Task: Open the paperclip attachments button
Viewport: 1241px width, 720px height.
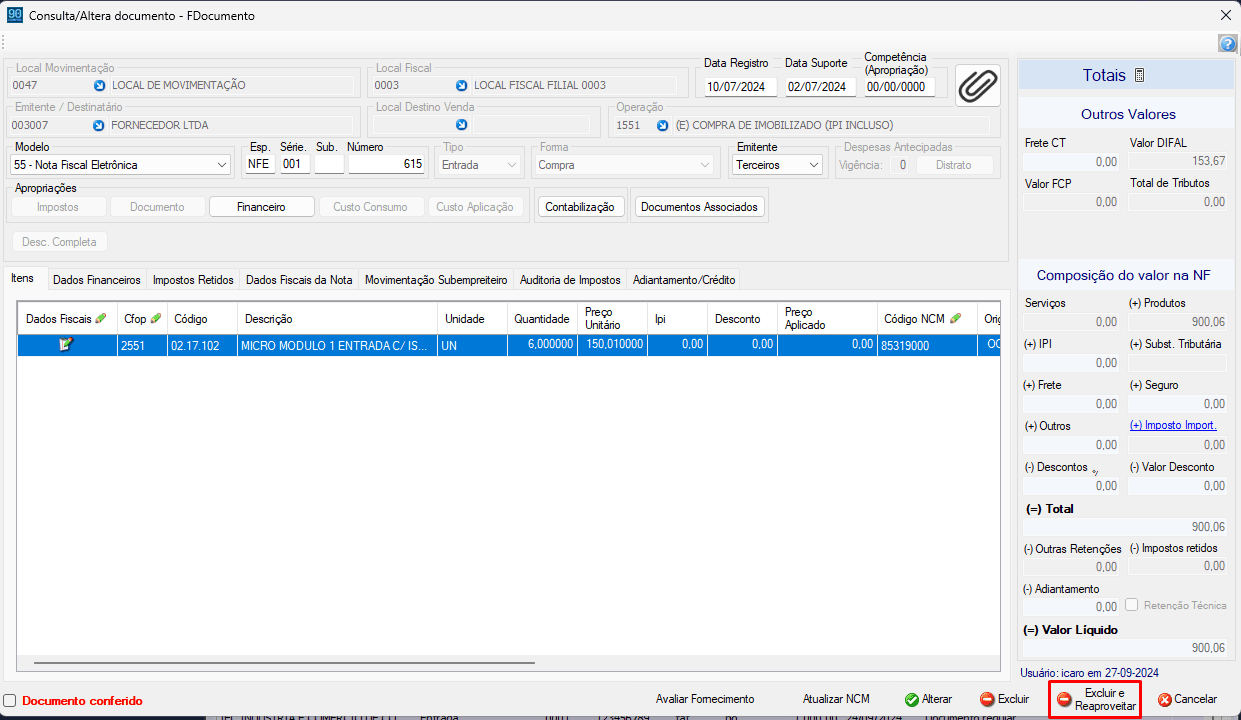Action: pos(977,85)
